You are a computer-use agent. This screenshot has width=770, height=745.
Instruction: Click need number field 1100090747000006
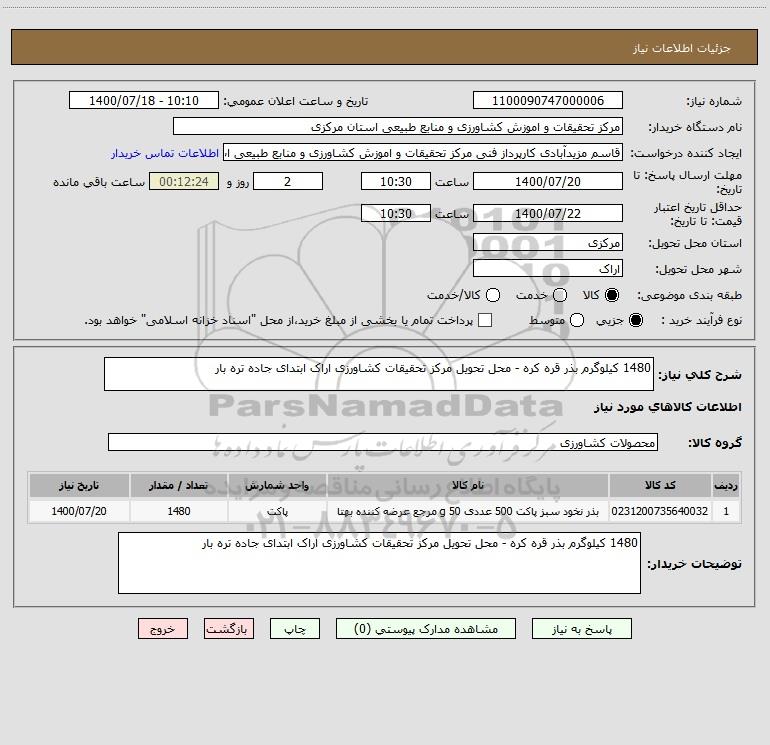coord(548,100)
